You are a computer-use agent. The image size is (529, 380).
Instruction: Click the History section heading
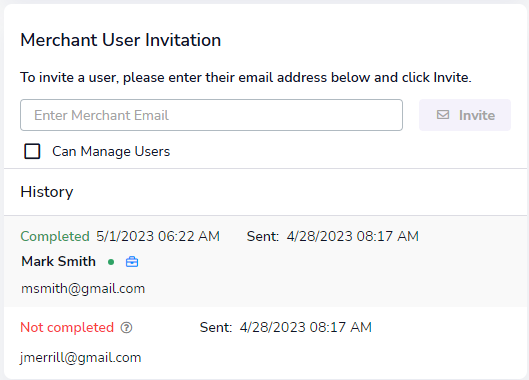(47, 192)
